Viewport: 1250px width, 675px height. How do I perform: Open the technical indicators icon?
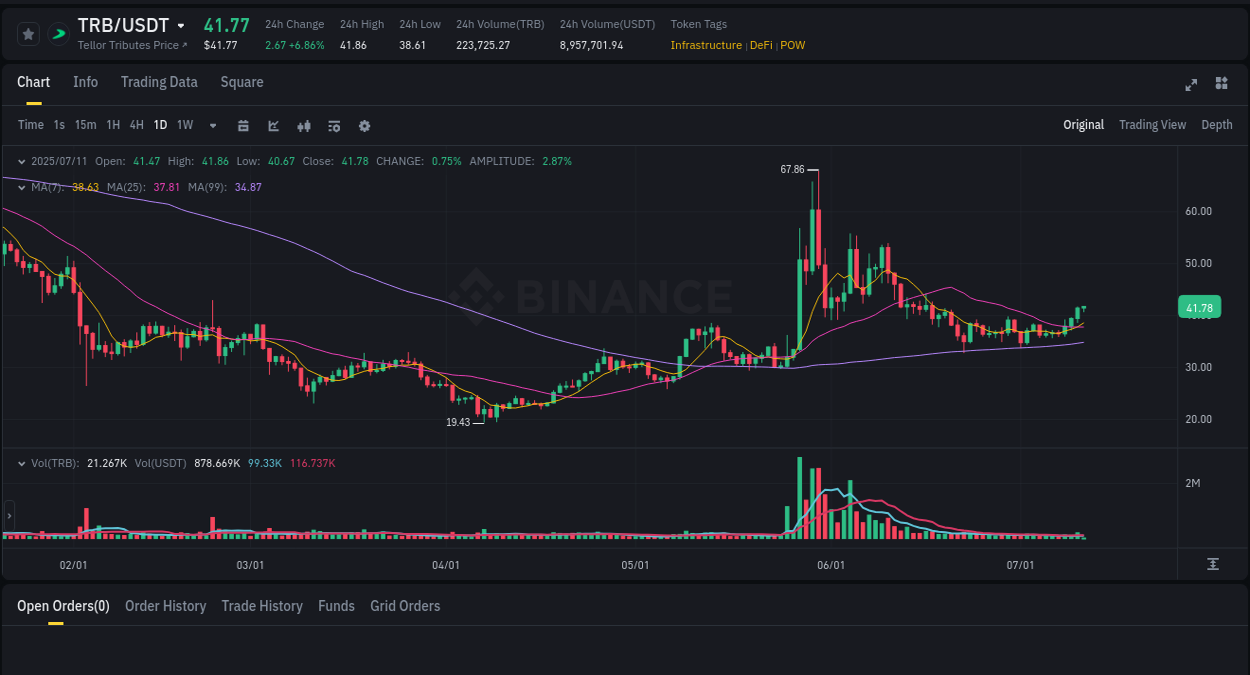tap(304, 126)
